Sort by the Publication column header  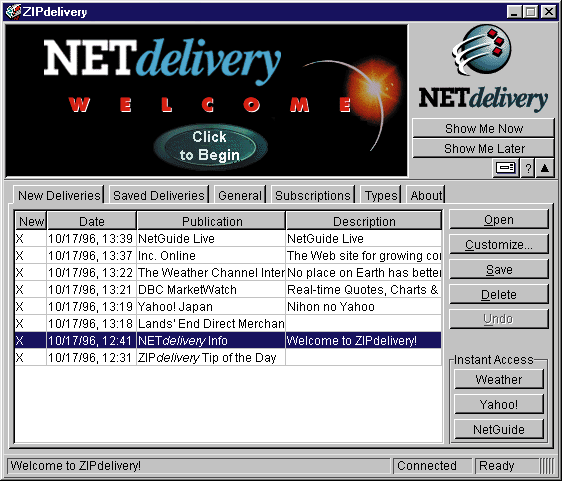211,221
